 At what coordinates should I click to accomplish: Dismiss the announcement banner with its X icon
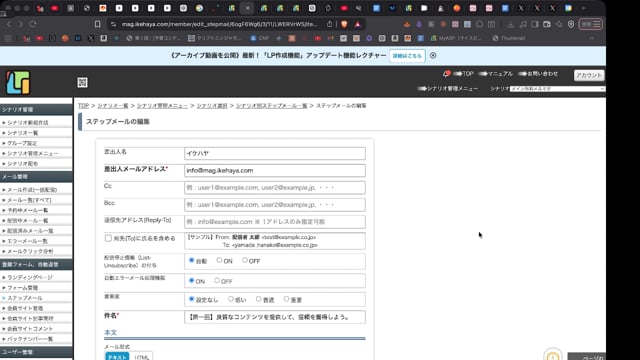coord(433,55)
